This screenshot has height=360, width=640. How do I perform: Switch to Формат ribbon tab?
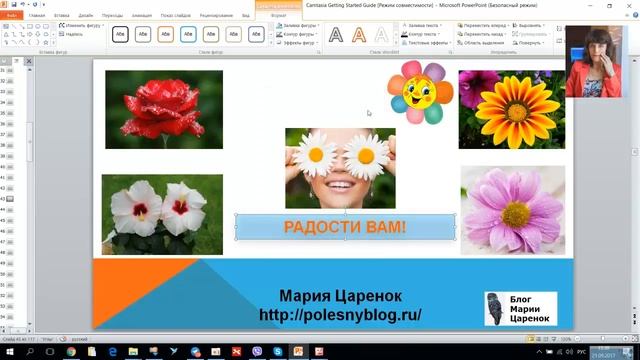pos(279,16)
